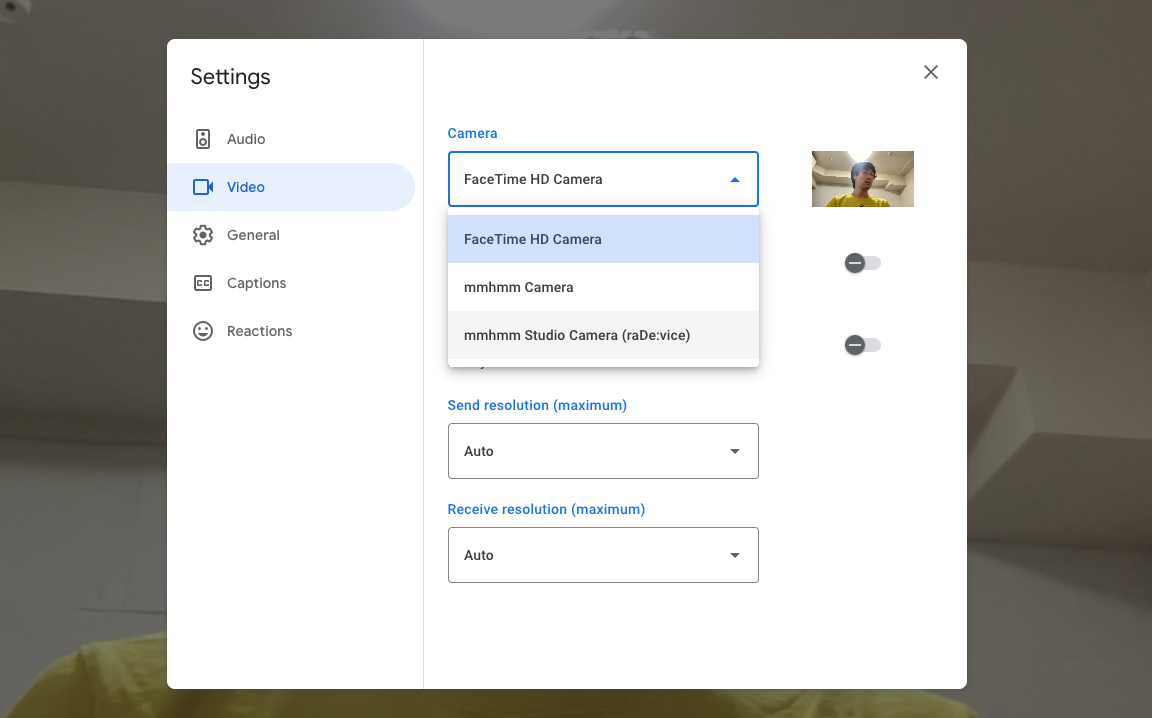Open the Audio settings tab

click(291, 139)
